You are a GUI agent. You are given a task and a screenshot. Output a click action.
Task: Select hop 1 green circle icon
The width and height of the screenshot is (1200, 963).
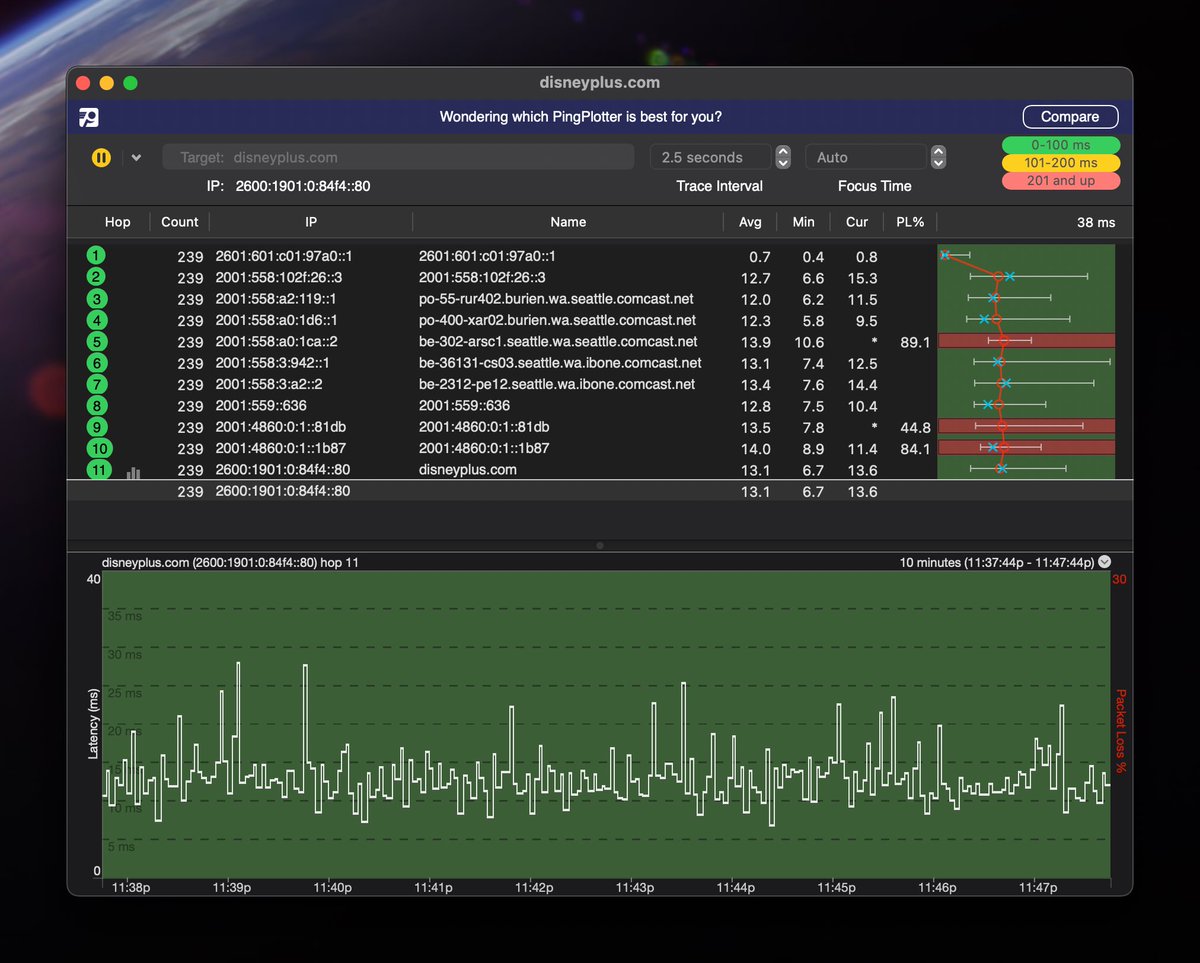(96, 256)
